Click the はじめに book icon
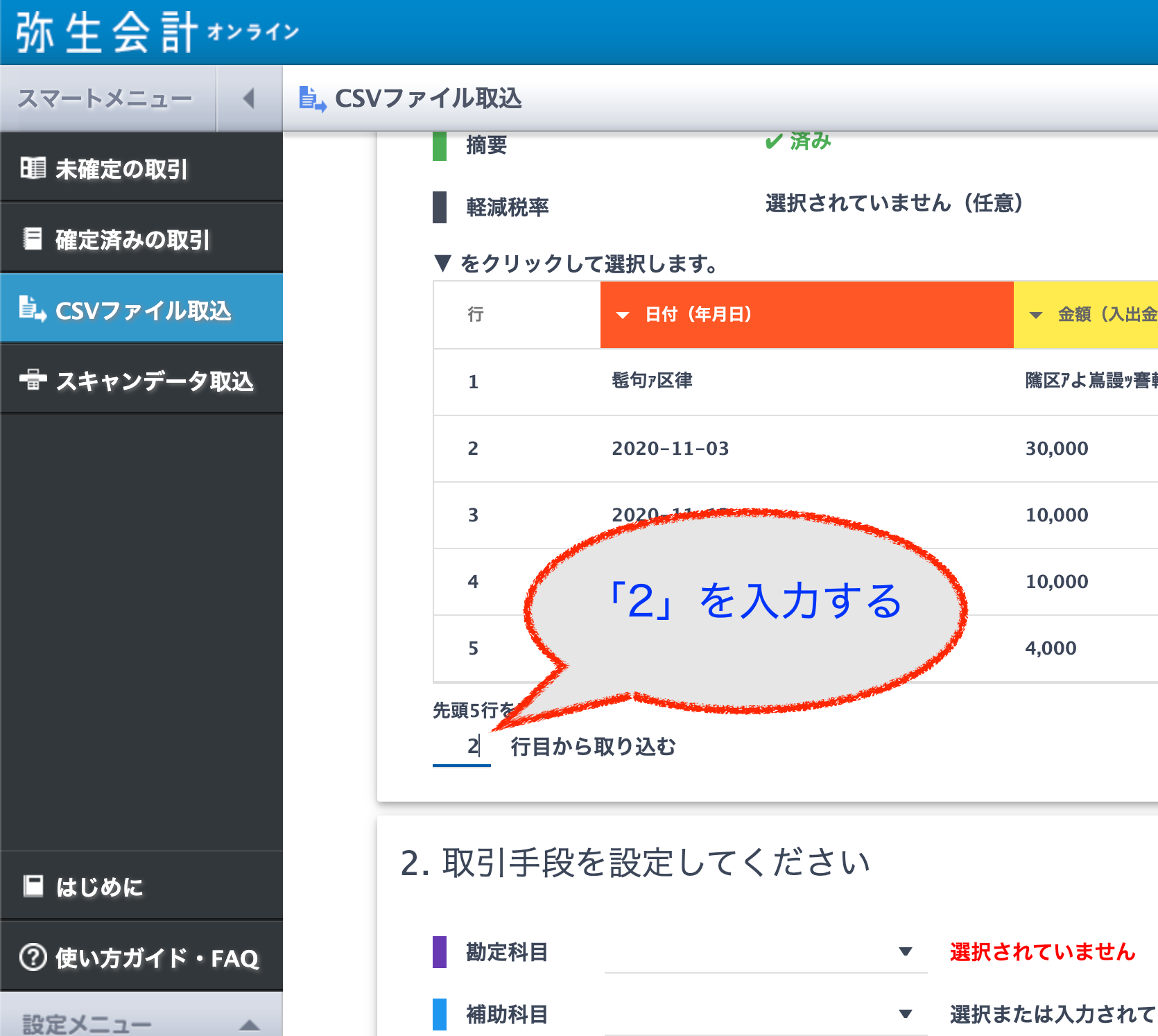Image resolution: width=1158 pixels, height=1036 pixels. pyautogui.click(x=33, y=886)
